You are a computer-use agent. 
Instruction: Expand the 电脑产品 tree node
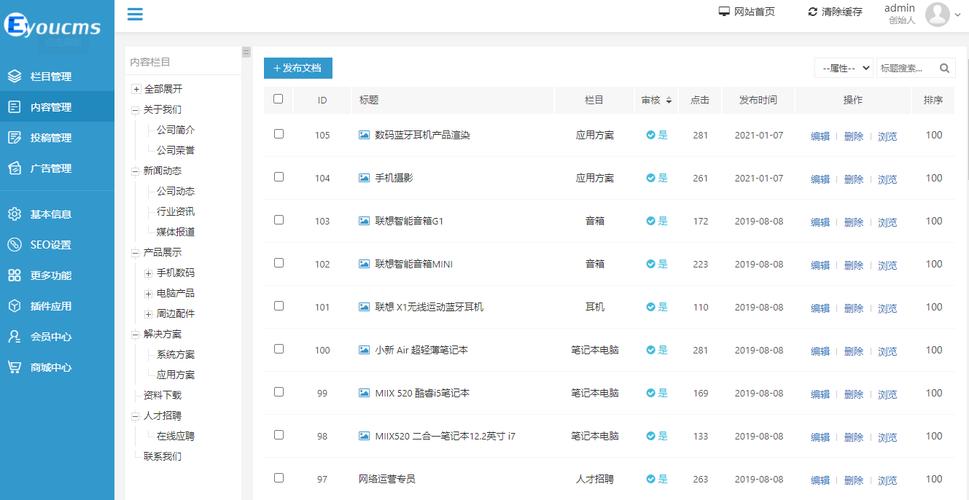148,294
